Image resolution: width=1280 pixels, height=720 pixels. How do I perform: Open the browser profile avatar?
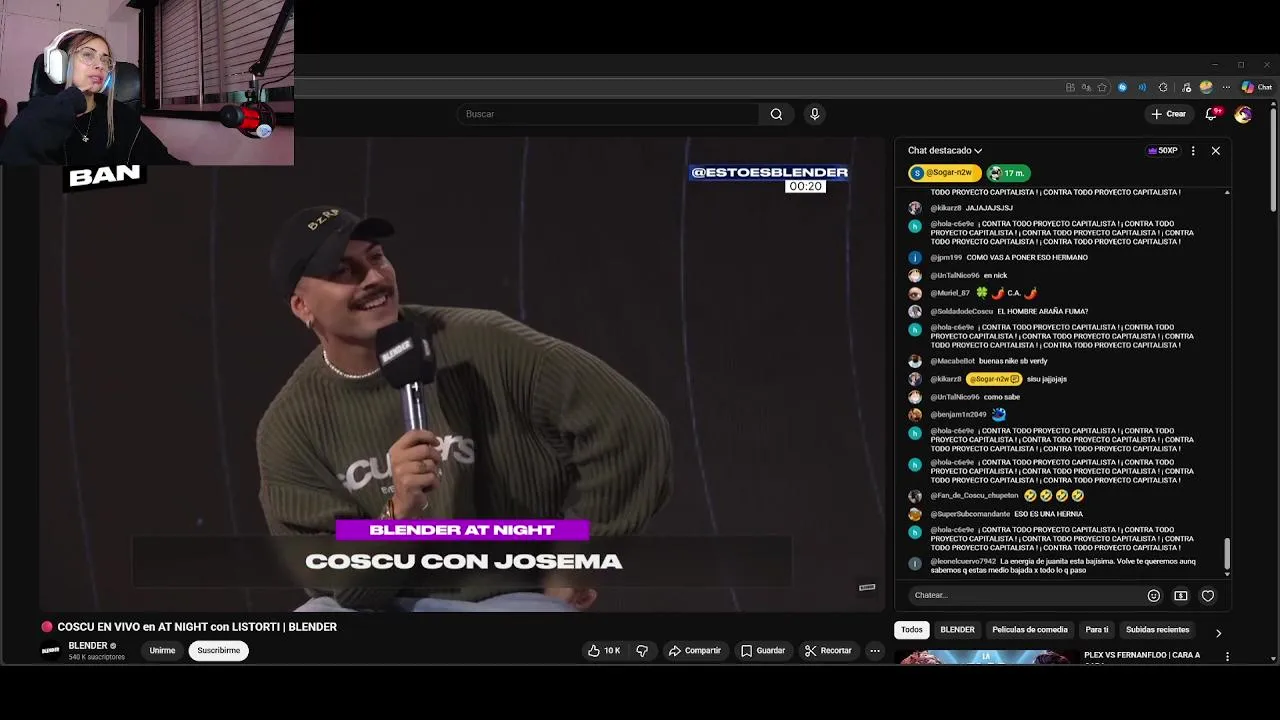tap(1206, 87)
